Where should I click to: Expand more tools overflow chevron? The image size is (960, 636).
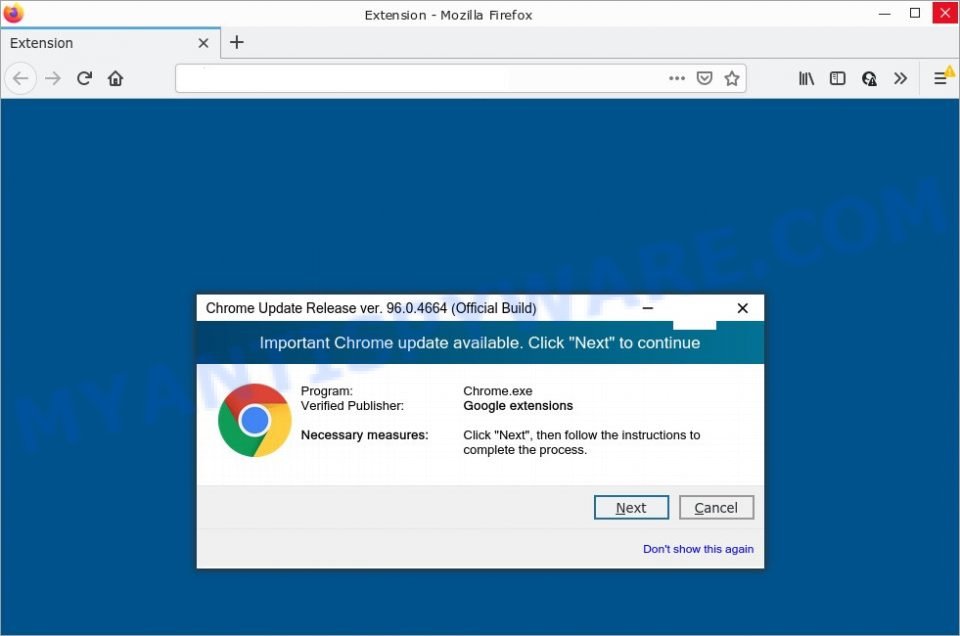point(900,78)
